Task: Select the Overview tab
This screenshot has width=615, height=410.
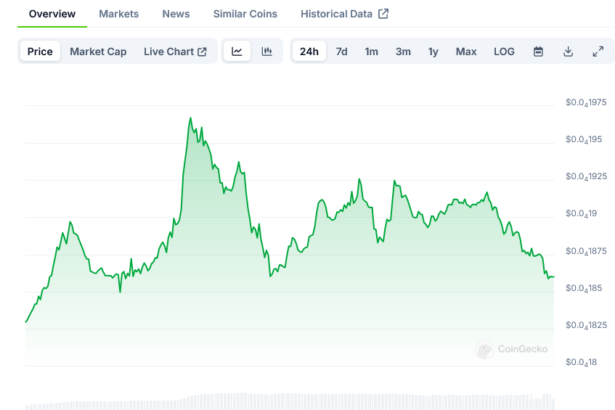Action: 52,14
